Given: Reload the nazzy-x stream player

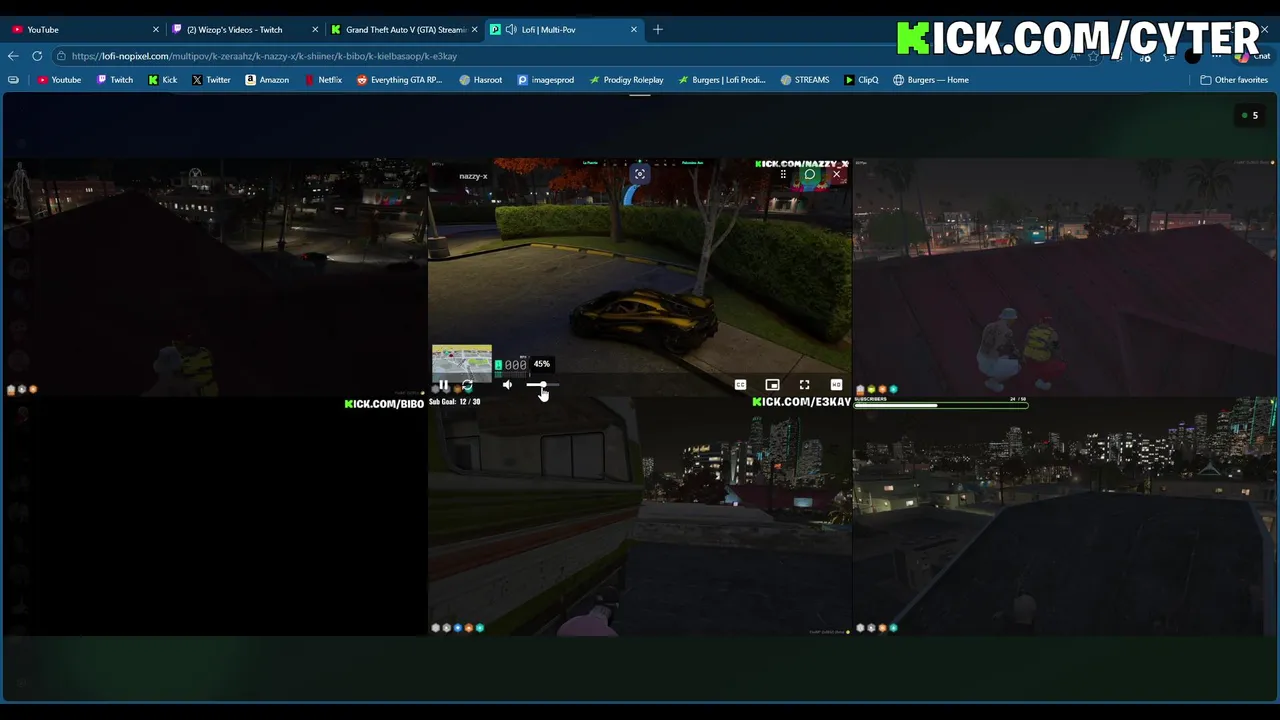Looking at the screenshot, I should tap(467, 385).
